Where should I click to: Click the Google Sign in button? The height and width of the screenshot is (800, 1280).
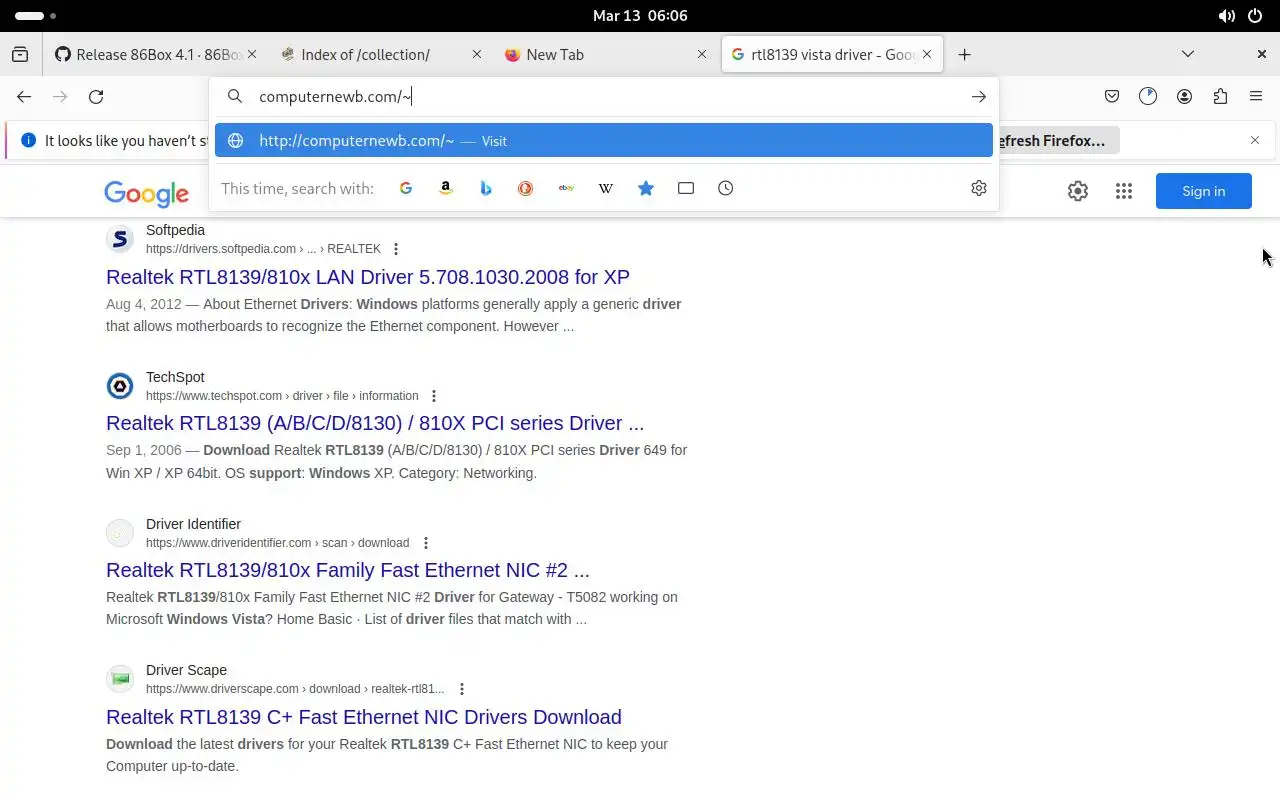click(x=1204, y=191)
